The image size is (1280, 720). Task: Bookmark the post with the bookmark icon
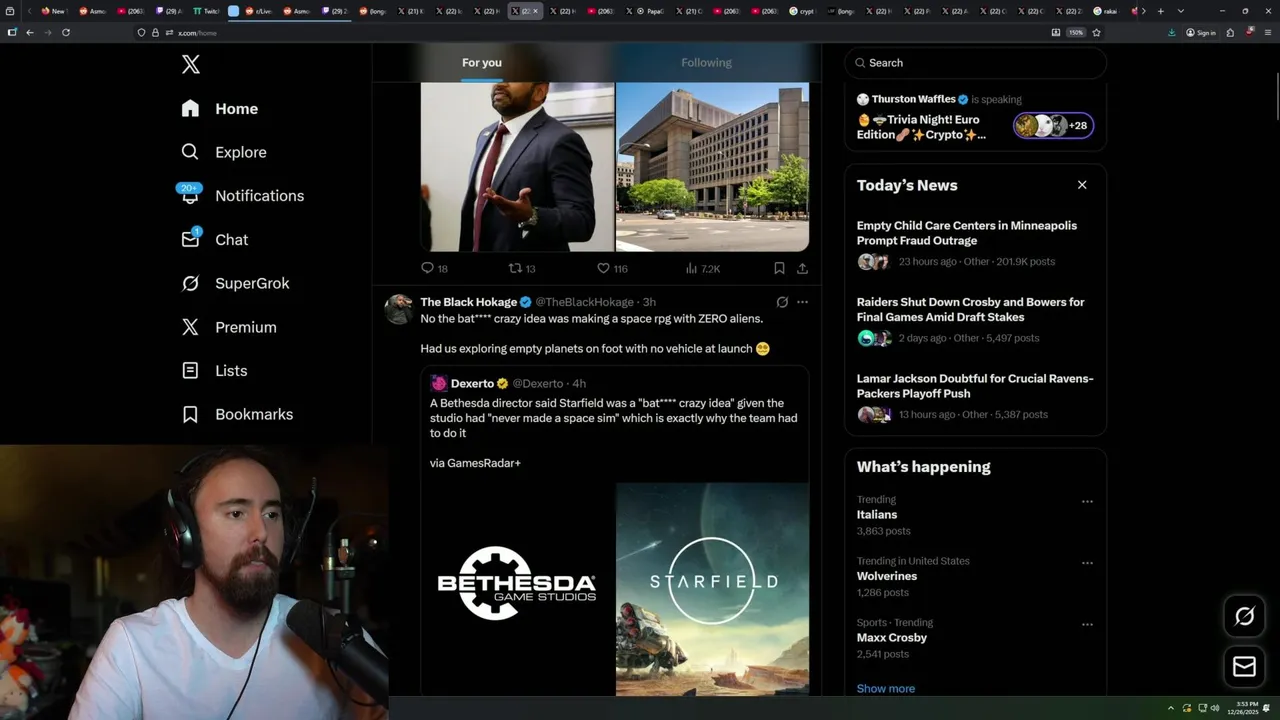tap(779, 268)
